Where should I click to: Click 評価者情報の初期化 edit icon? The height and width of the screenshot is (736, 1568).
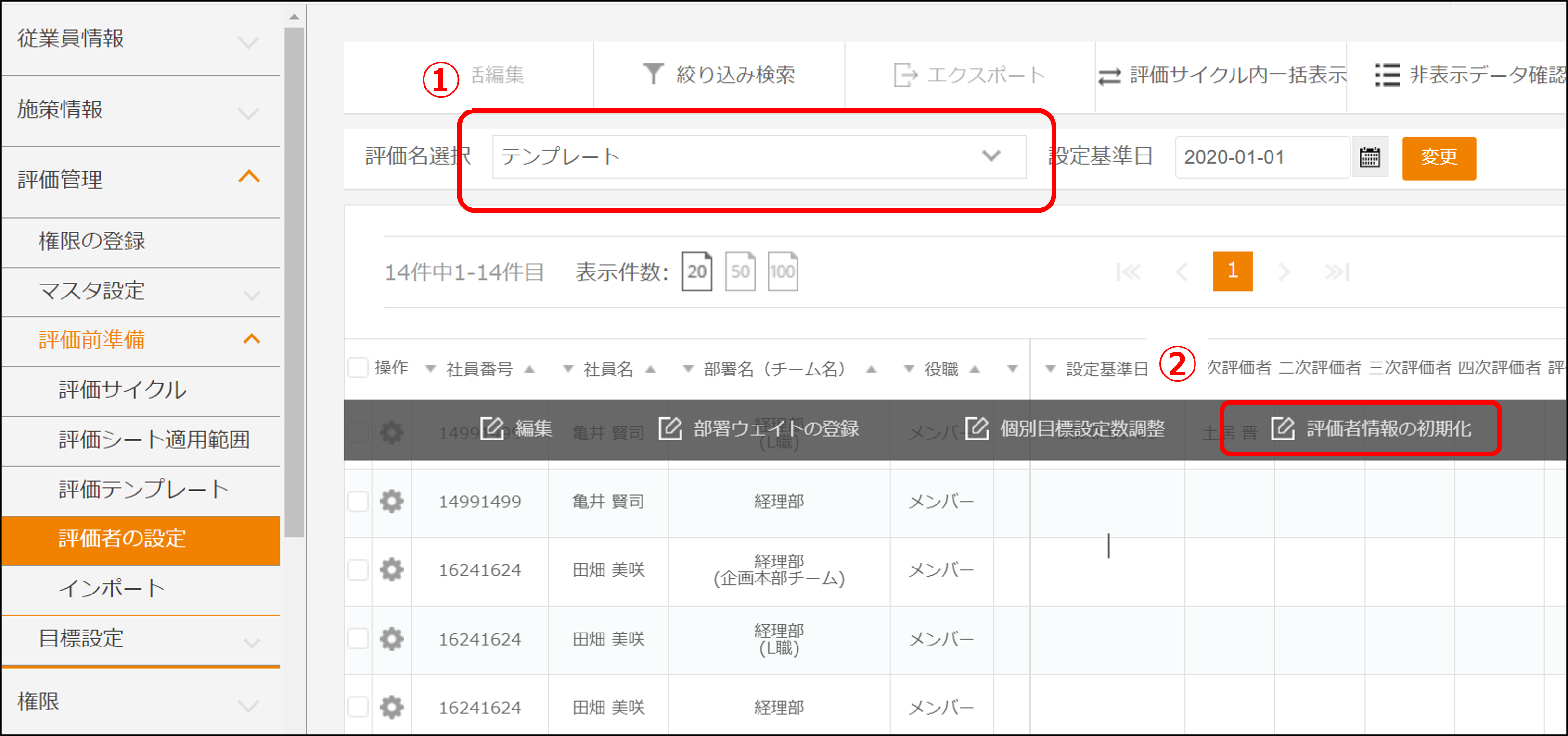[x=1283, y=428]
